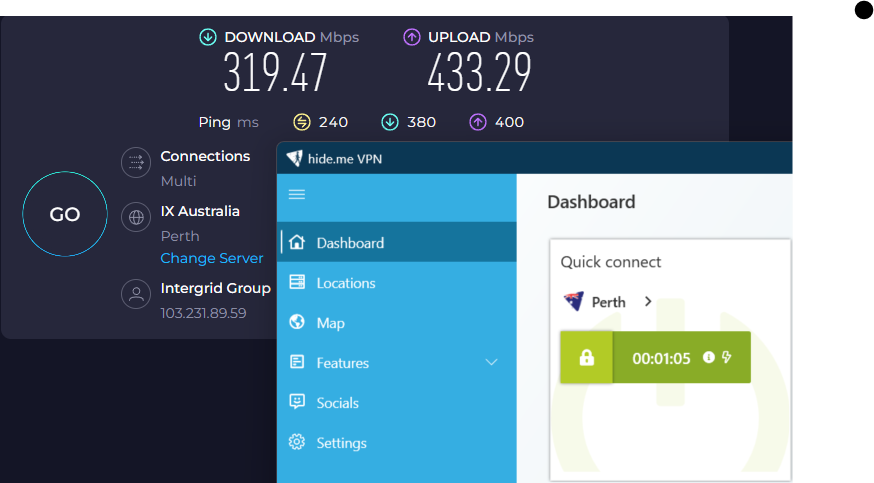Open Socials in the VPN sidebar
This screenshot has height=483, width=874.
click(x=397, y=403)
